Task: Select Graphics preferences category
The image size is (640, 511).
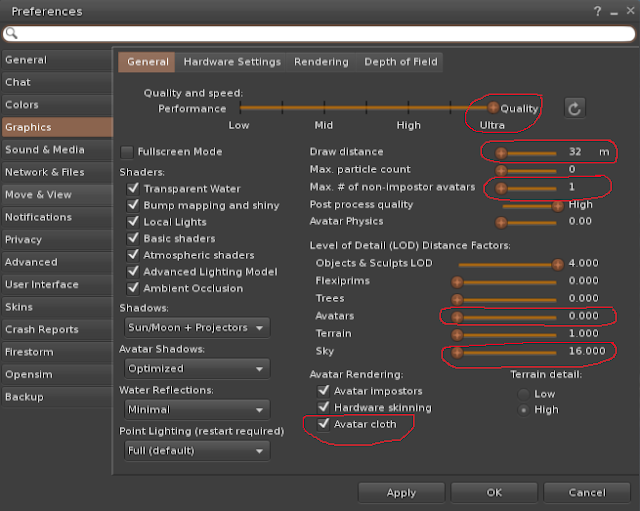Action: (57, 127)
